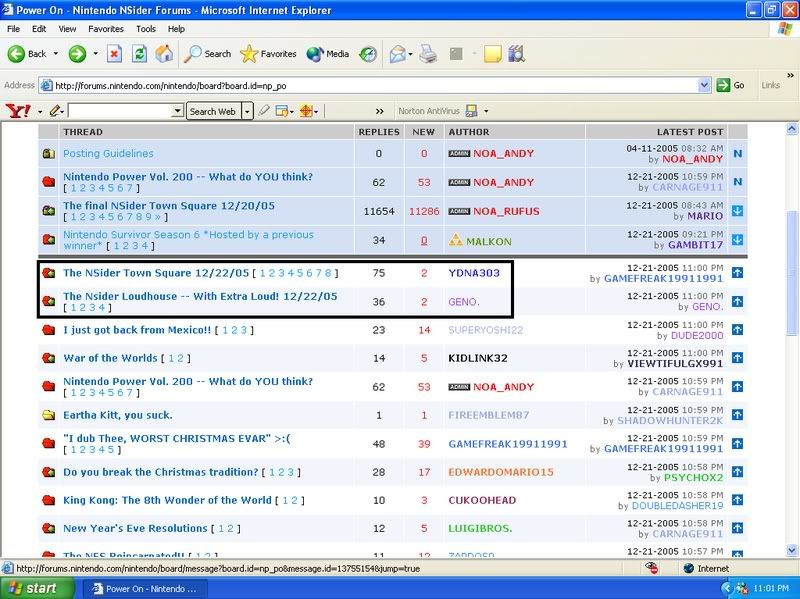Click the Yahoo! Y! logo

[18, 111]
